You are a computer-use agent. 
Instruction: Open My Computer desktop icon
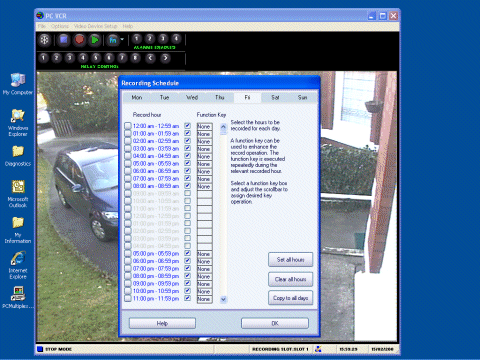coord(18,84)
